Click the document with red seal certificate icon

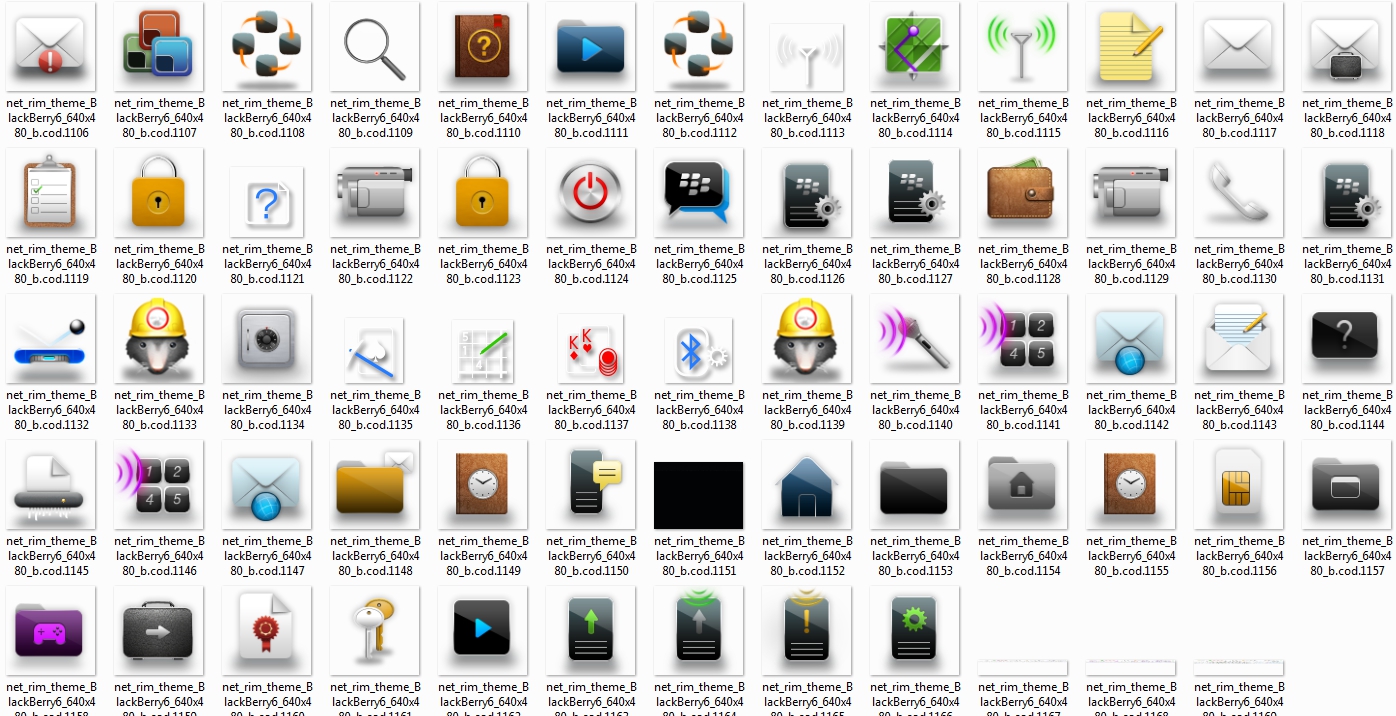click(x=267, y=630)
